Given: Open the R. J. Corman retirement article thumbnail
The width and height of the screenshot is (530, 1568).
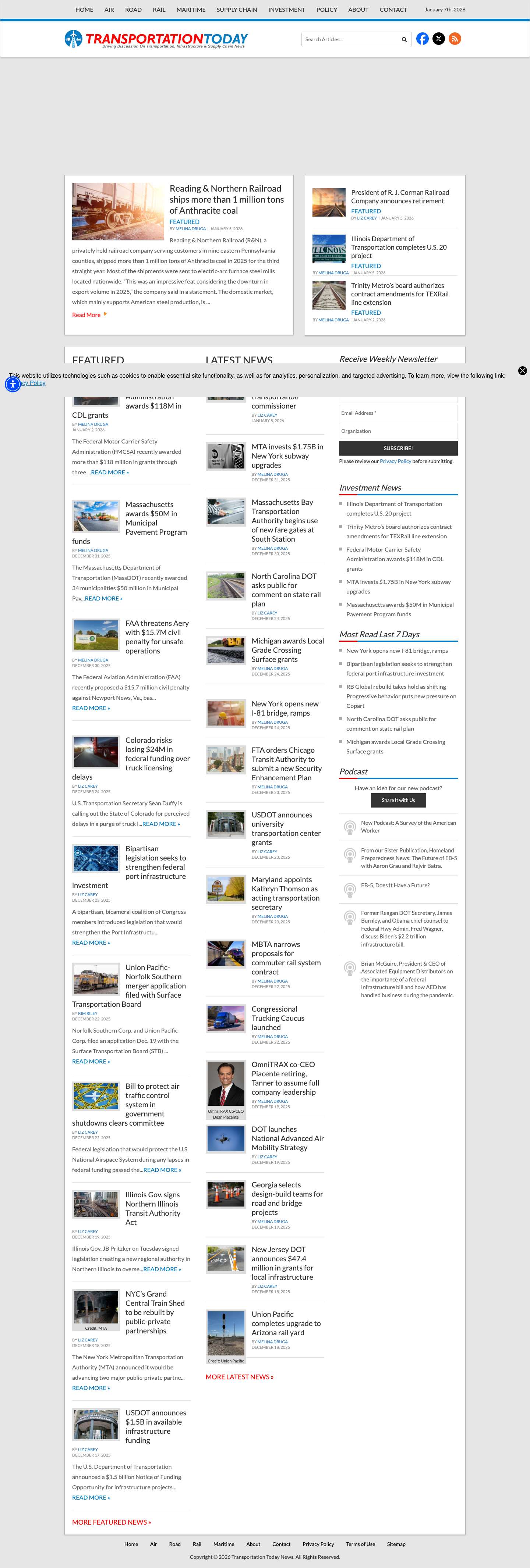Looking at the screenshot, I should pos(329,203).
